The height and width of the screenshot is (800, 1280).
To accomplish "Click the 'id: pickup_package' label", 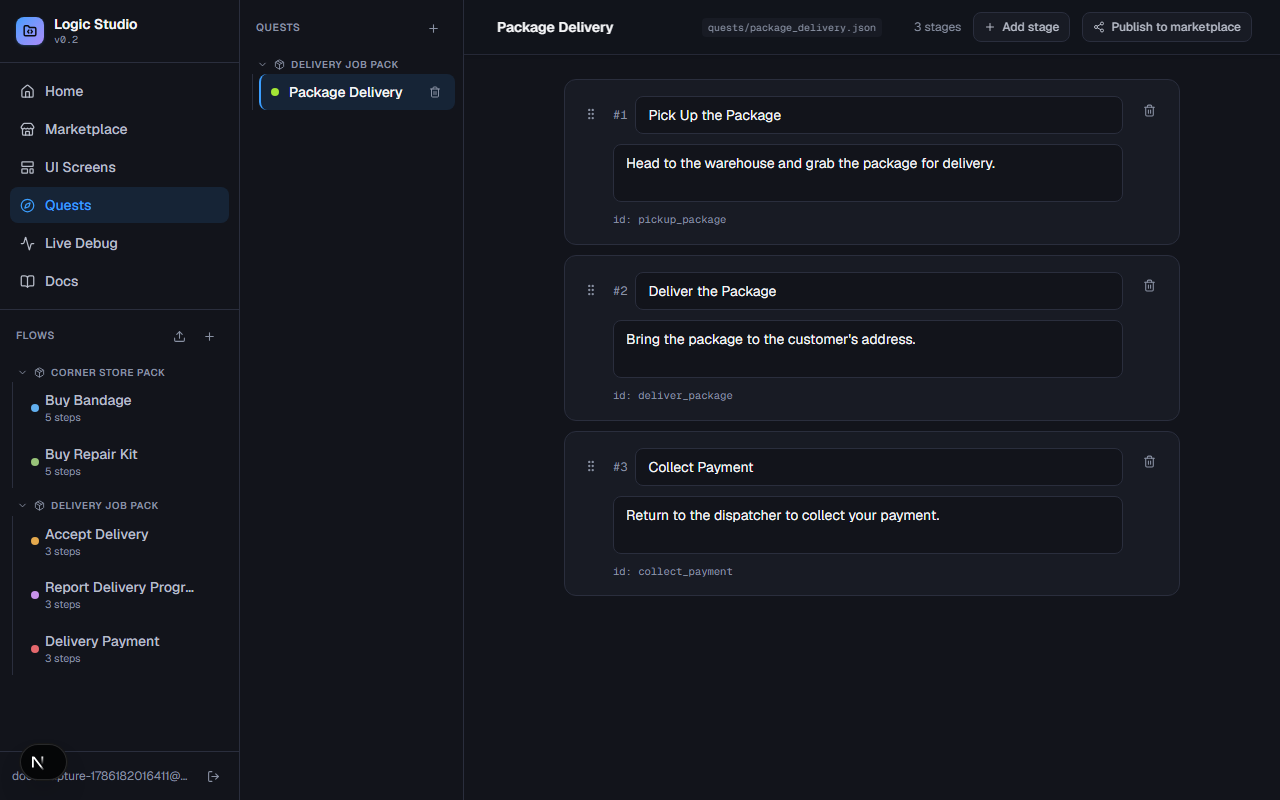I will click(670, 220).
